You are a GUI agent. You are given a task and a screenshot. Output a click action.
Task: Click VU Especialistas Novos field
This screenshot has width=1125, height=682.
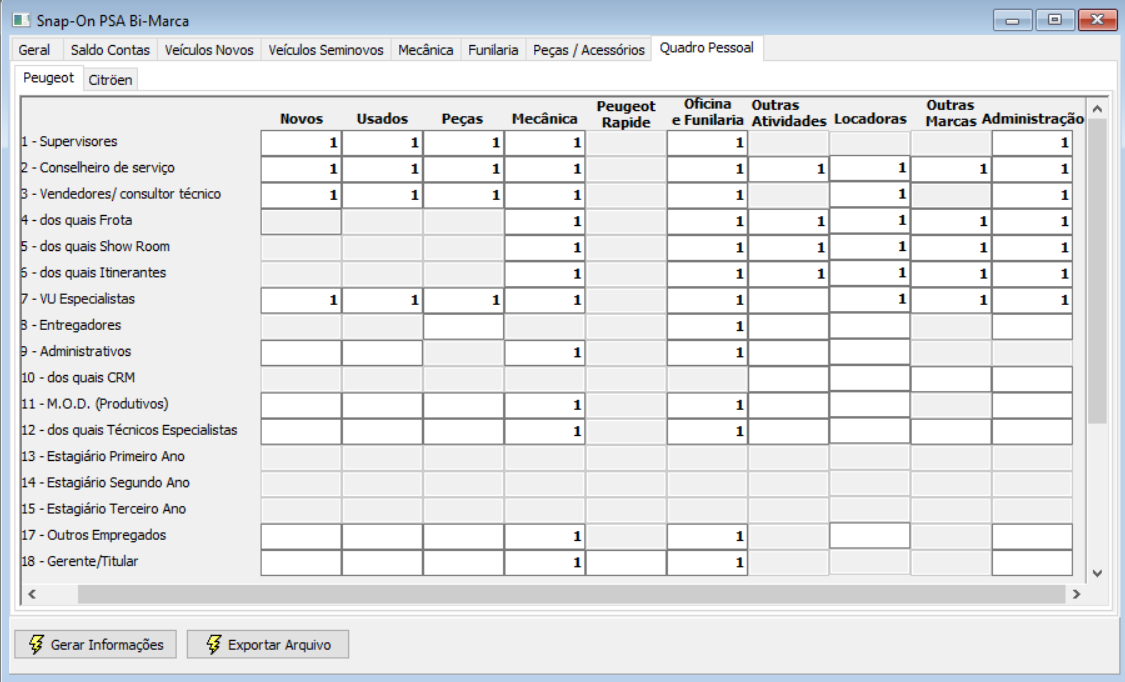301,300
